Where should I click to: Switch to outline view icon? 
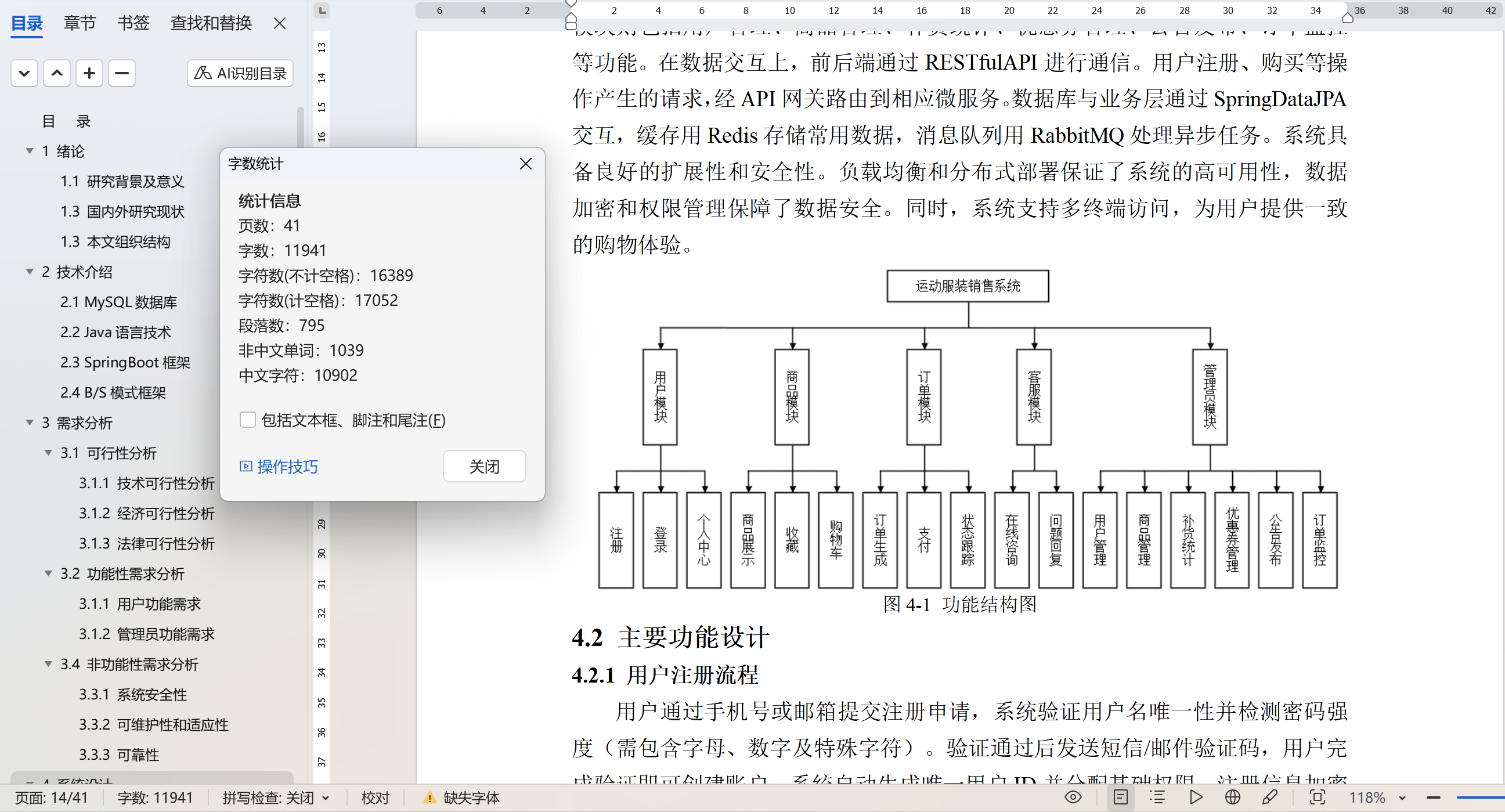1157,797
